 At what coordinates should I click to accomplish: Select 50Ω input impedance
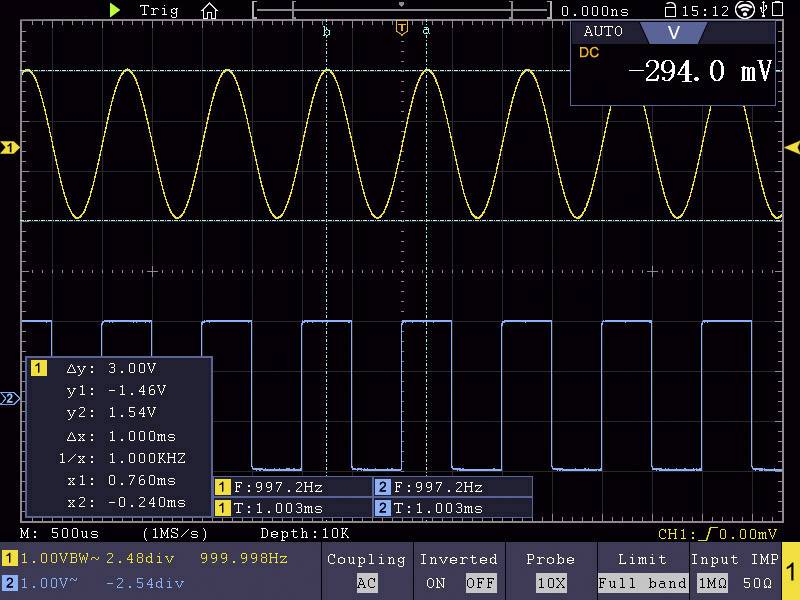(x=755, y=582)
